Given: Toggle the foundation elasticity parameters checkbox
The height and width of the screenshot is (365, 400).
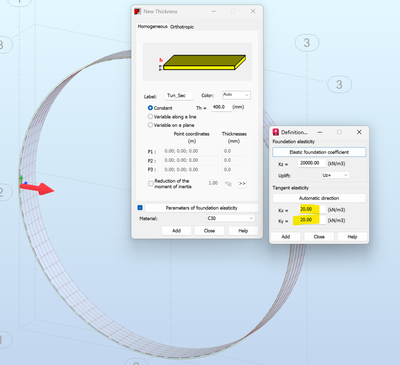Looking at the screenshot, I should coord(140,208).
